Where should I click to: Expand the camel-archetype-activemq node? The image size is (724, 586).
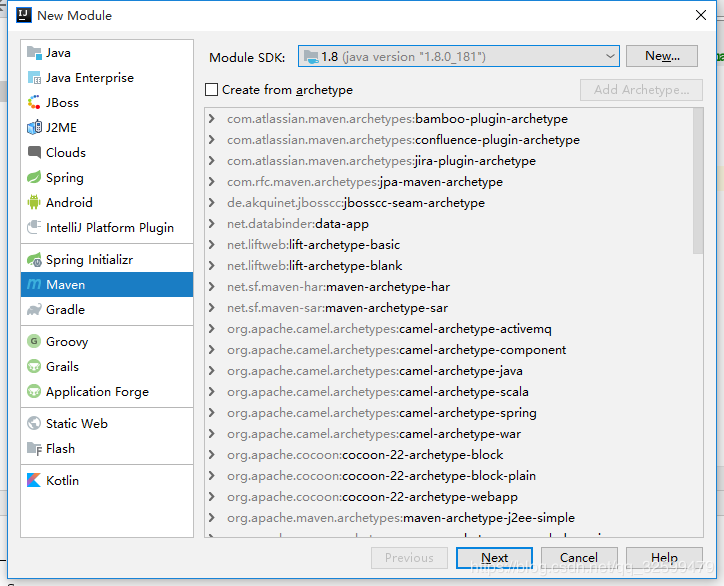click(212, 329)
